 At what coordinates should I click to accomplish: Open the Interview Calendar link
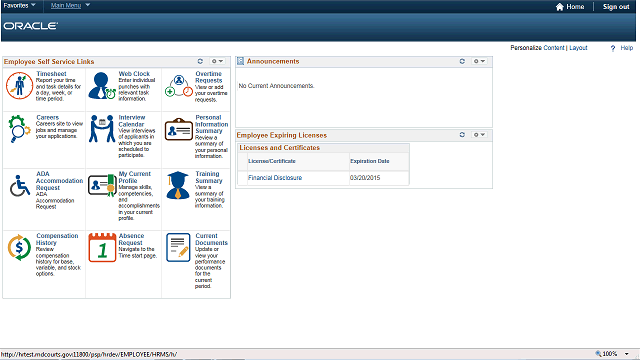tap(131, 121)
